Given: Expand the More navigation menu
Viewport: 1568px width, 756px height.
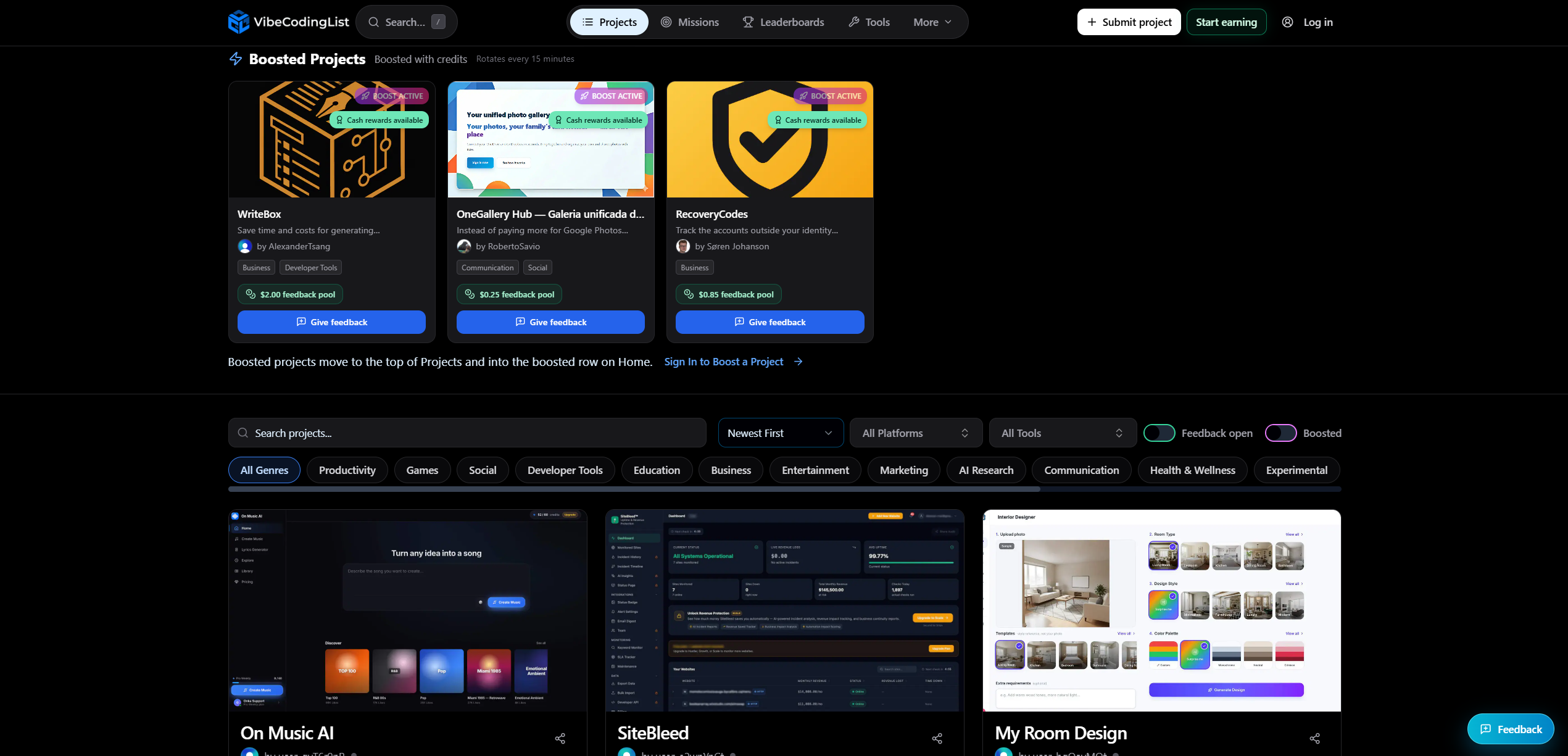Looking at the screenshot, I should tap(932, 22).
